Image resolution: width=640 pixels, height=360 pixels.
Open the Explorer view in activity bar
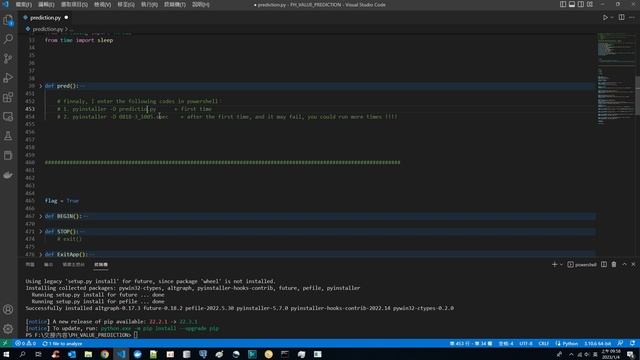click(8, 20)
